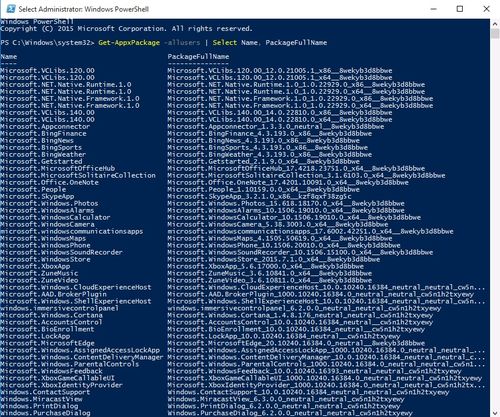Click Microsoft.MicrosoftEdge in Name column
The width and height of the screenshot is (500, 417).
click(47, 344)
